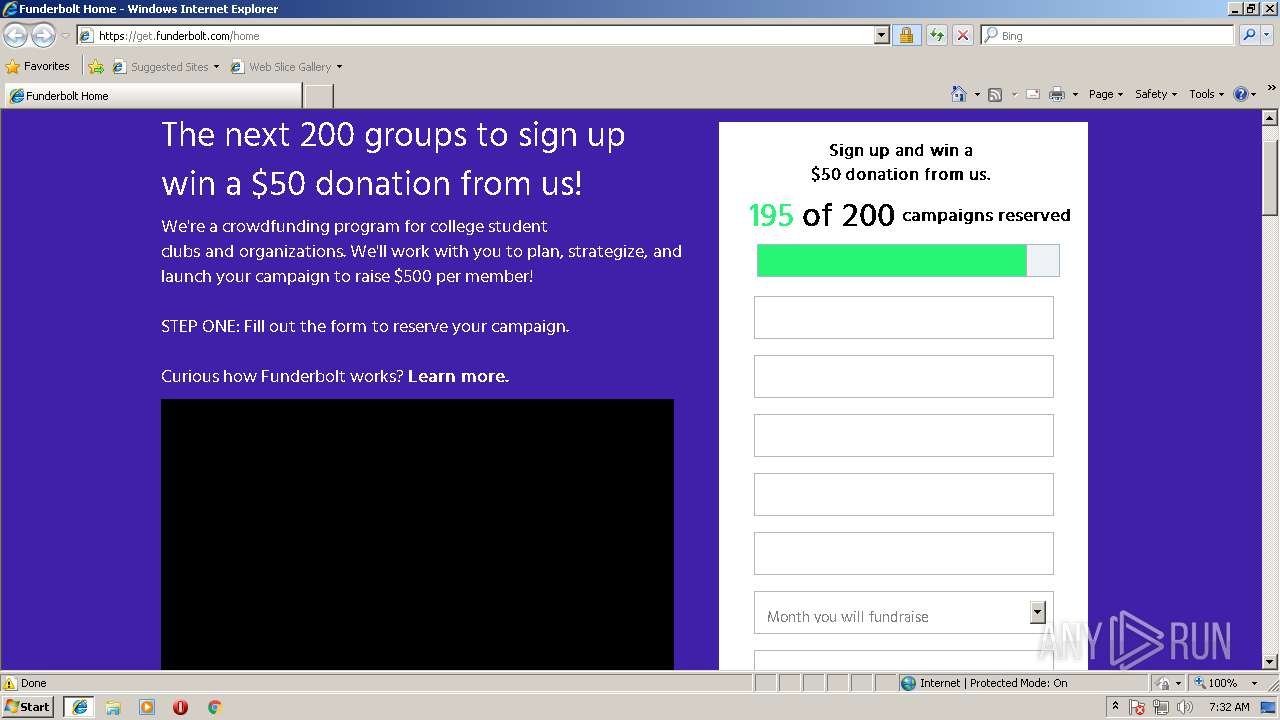Viewport: 1280px width, 720px height.
Task: Expand the address bar URL history dropdown
Action: click(x=881, y=35)
